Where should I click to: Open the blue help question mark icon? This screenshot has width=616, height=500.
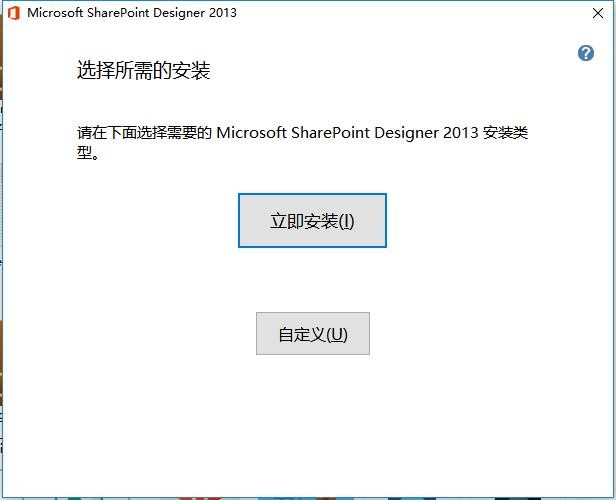585,53
